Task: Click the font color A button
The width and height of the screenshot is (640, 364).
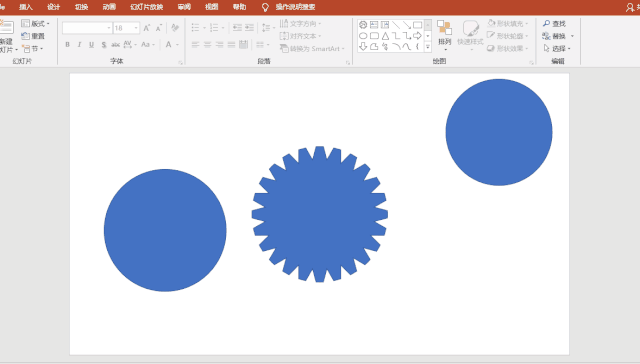Action: [x=169, y=44]
